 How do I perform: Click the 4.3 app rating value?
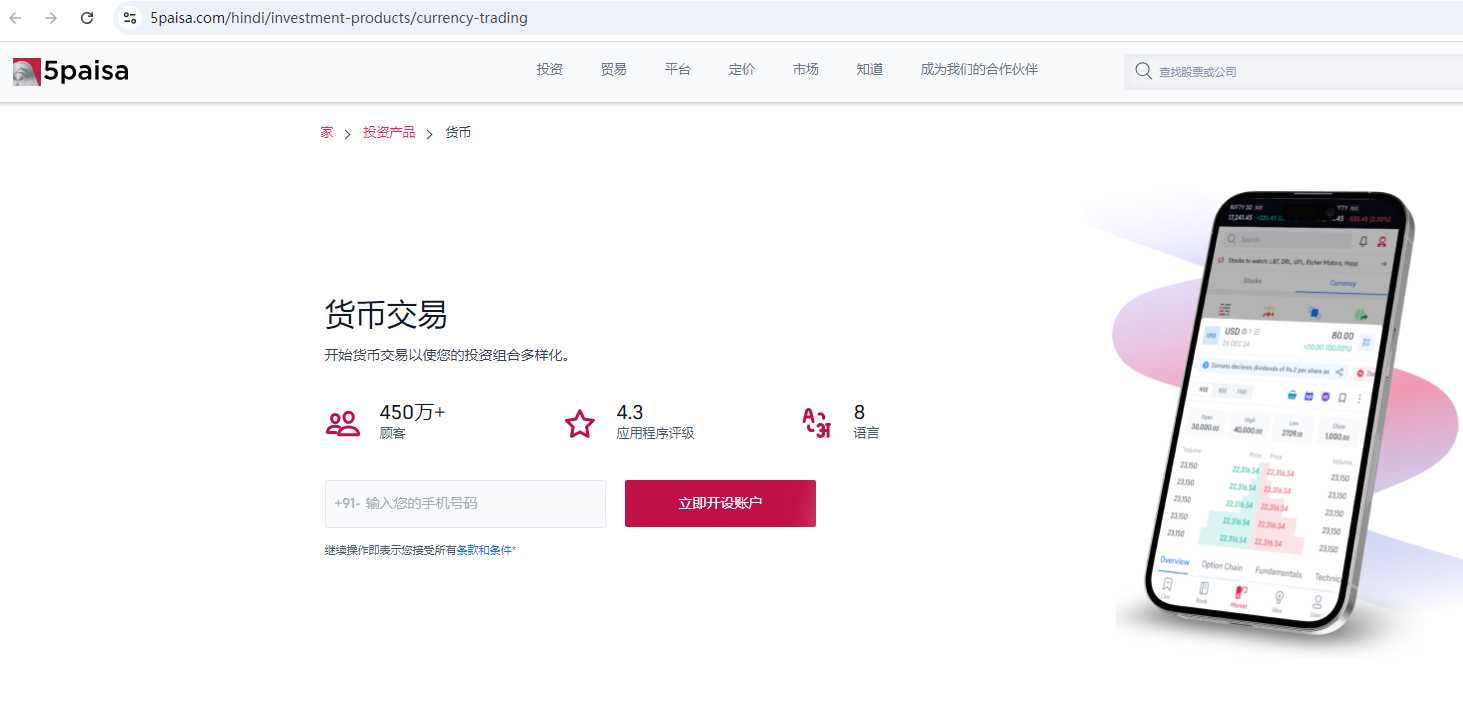click(630, 412)
